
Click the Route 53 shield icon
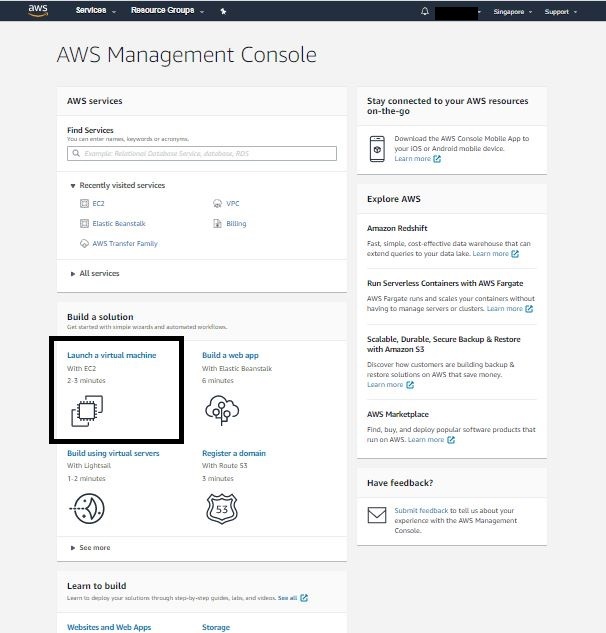tap(222, 509)
